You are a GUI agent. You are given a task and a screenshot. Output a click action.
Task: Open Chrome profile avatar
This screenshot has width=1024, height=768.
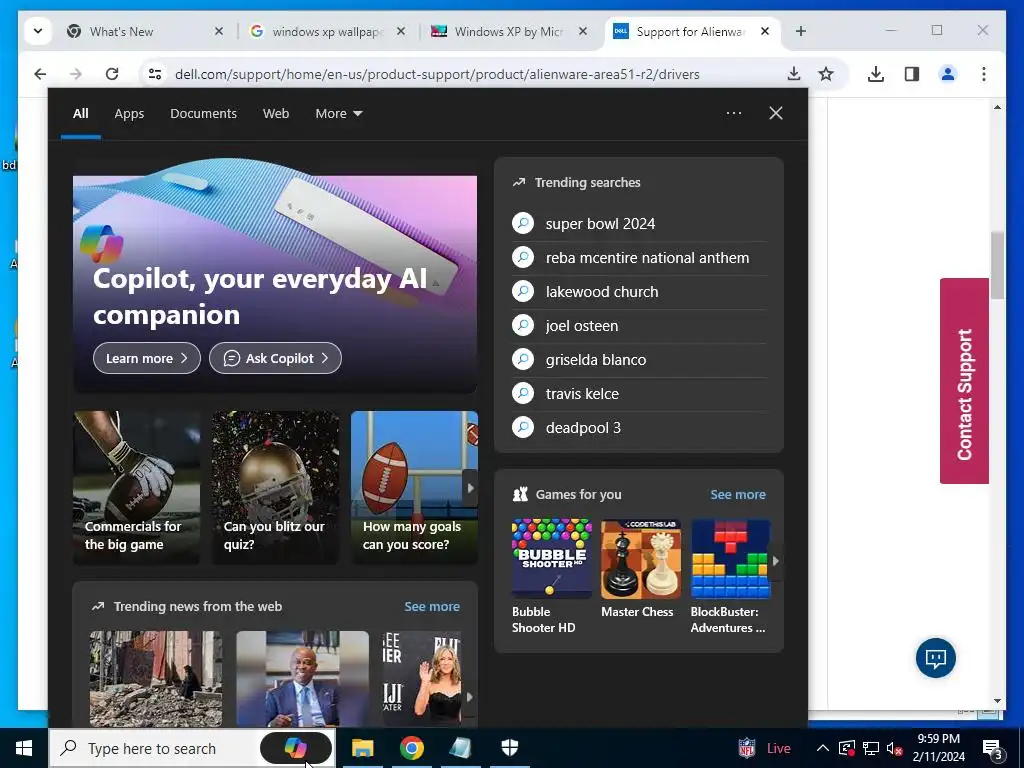tap(948, 74)
